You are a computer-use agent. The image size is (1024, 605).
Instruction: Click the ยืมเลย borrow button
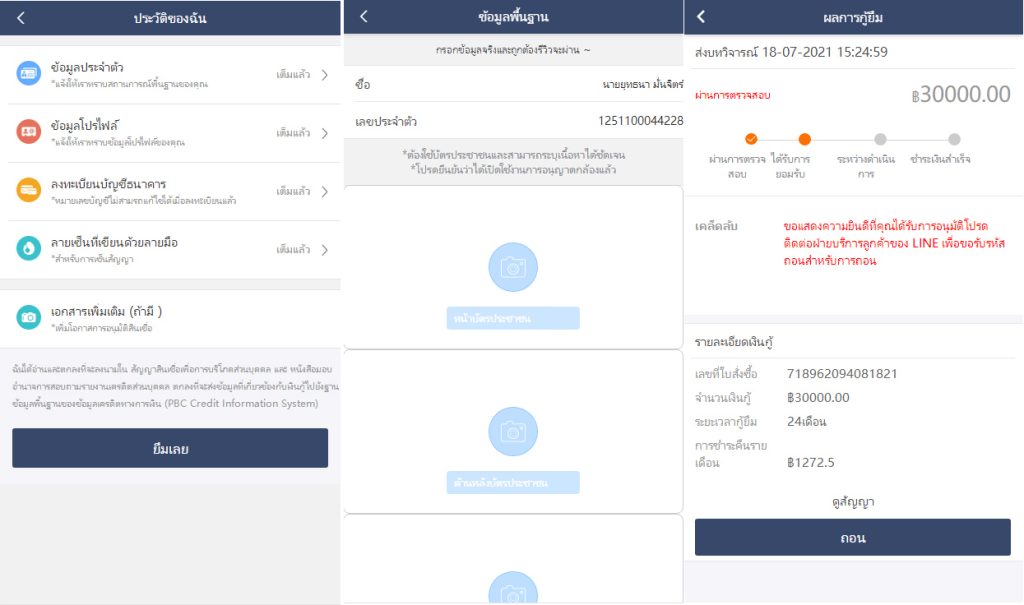coord(170,448)
